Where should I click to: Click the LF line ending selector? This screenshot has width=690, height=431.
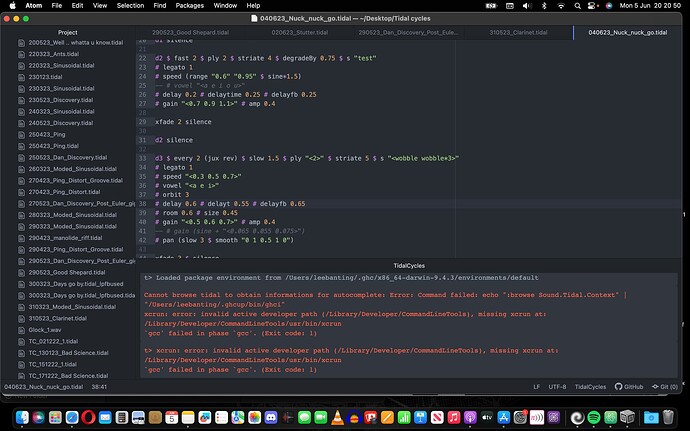coord(536,387)
